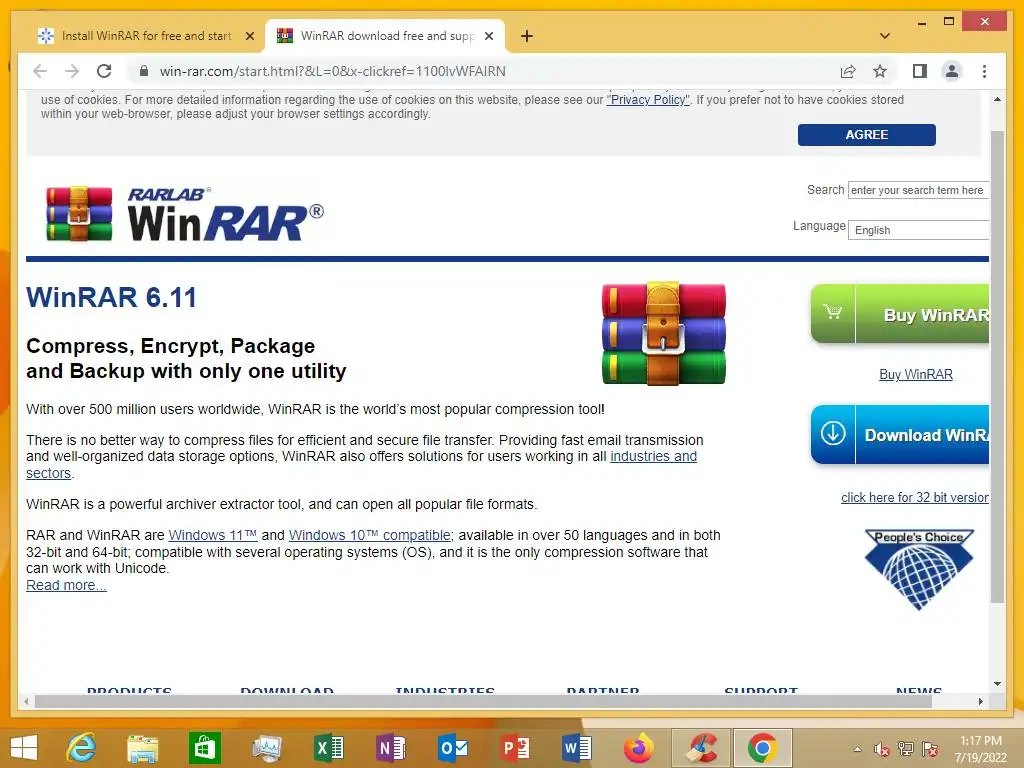Open the Language dropdown set to English
Screen dimensions: 1024x768
918,230
